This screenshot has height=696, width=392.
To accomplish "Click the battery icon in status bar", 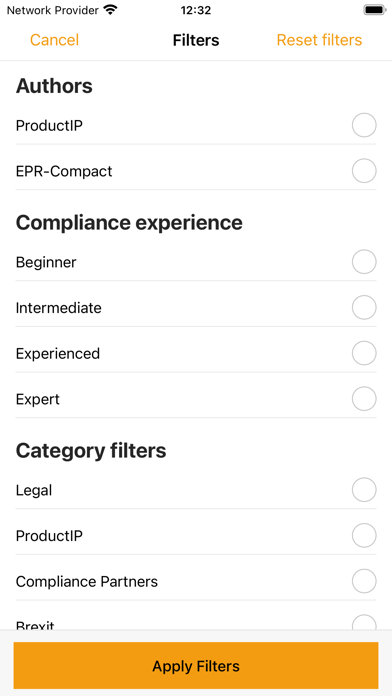I will point(374,10).
